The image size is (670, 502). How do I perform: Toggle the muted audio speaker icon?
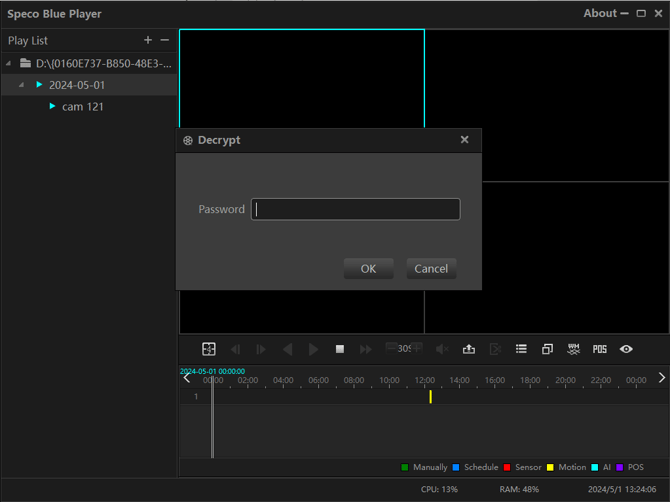[x=442, y=349]
